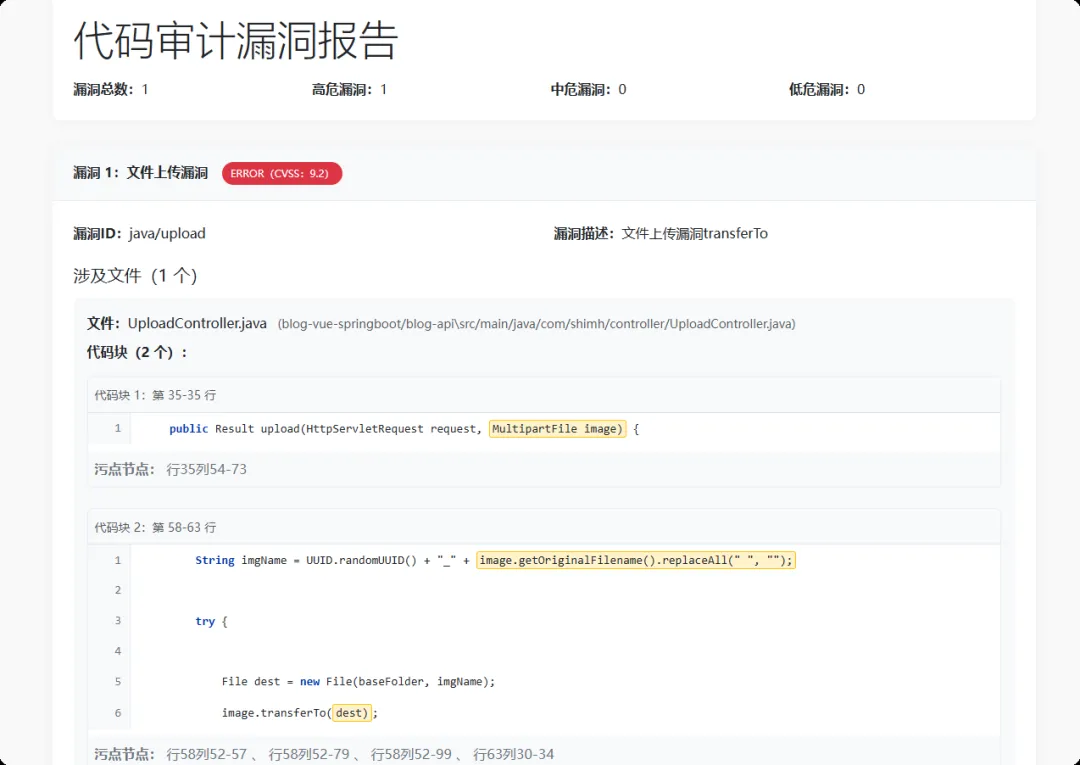Viewport: 1080px width, 765px height.
Task: Collapse the 漏洞 1: 文件上传漏洞 header
Action: [x=544, y=173]
